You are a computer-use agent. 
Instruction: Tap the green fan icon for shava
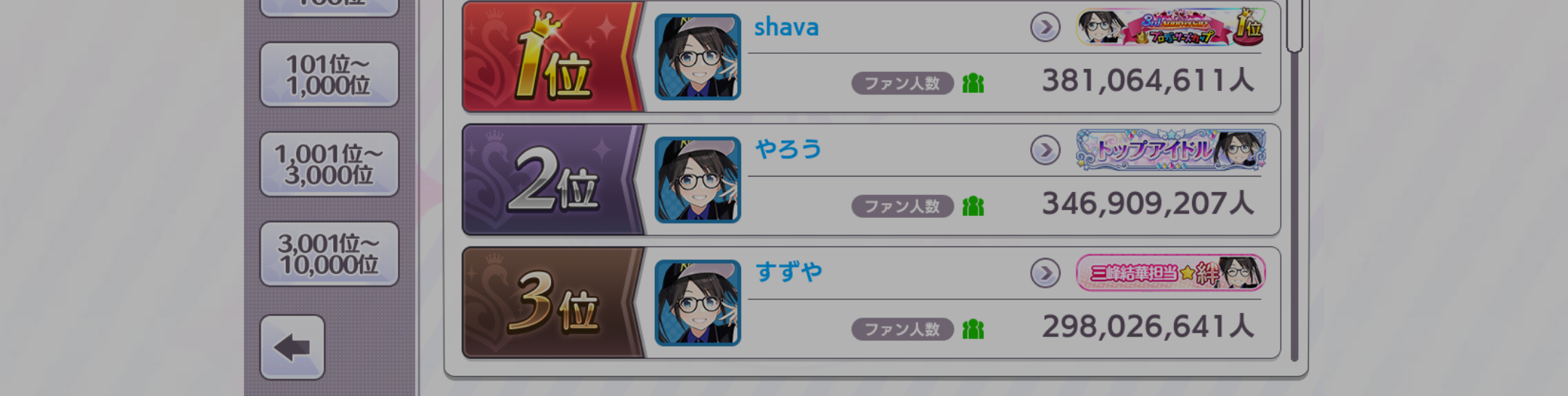tap(973, 84)
